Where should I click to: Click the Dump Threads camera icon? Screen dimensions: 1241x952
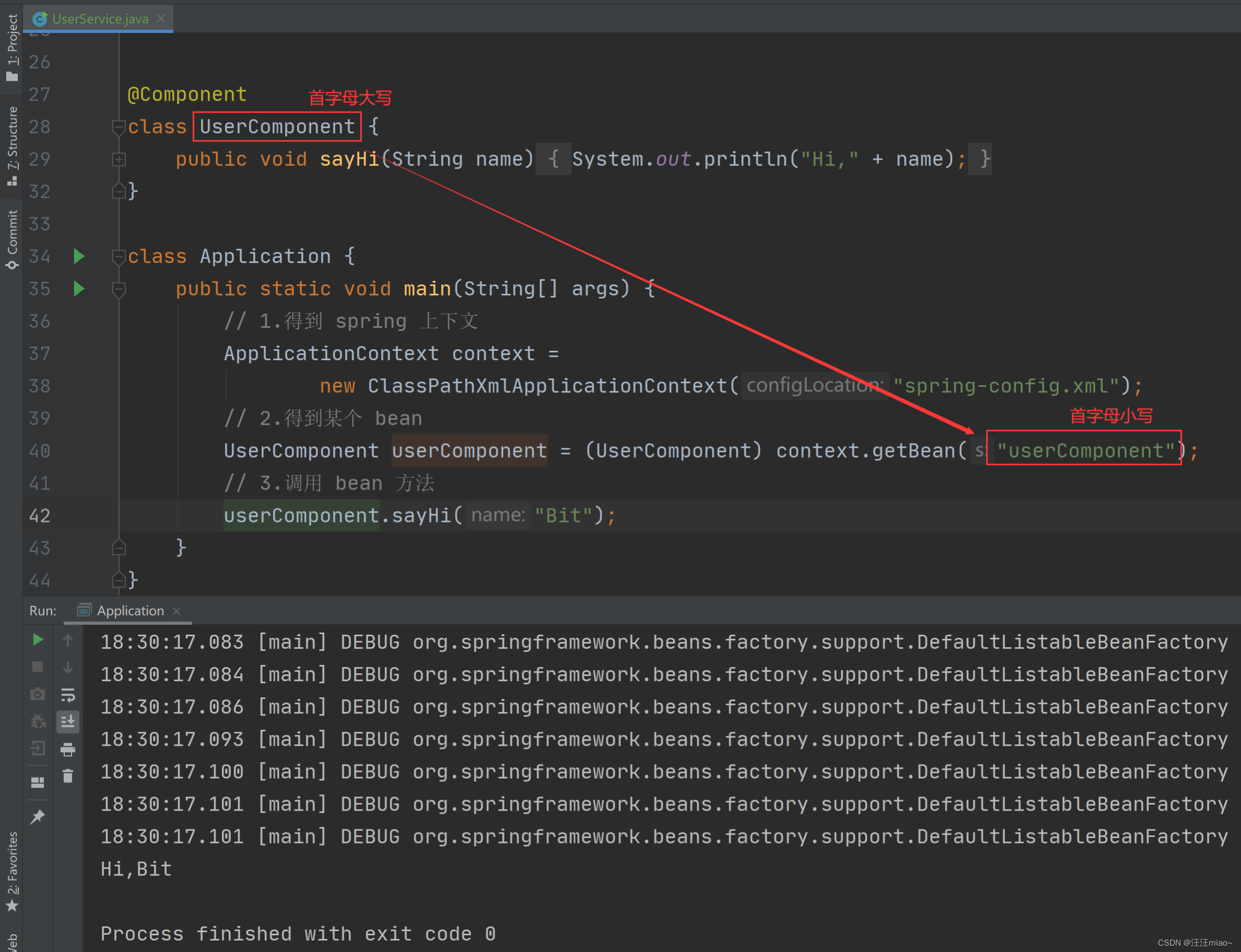coord(38,694)
